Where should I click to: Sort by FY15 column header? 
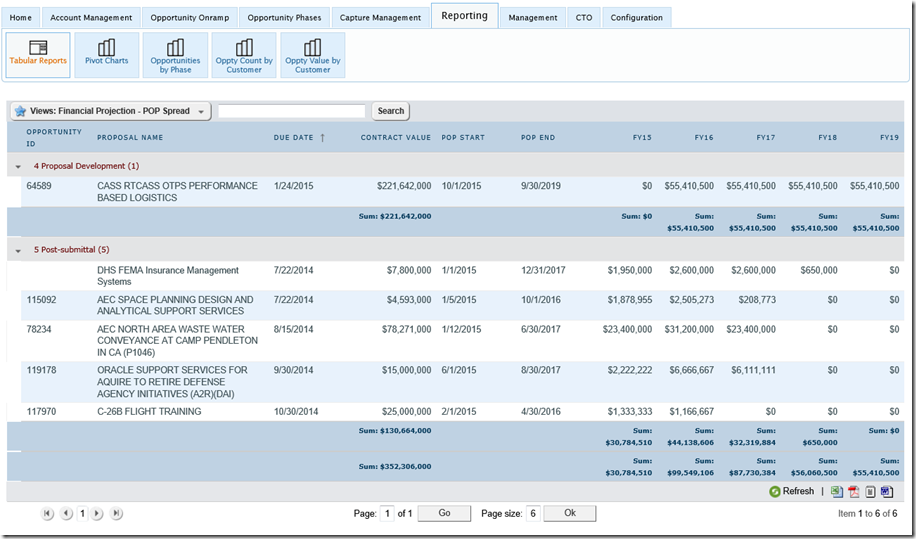click(x=642, y=138)
